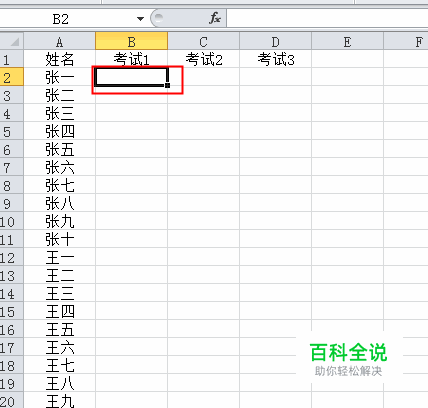This screenshot has height=408, width=428.
Task: Click cell containing 姓名
Action: 59,59
